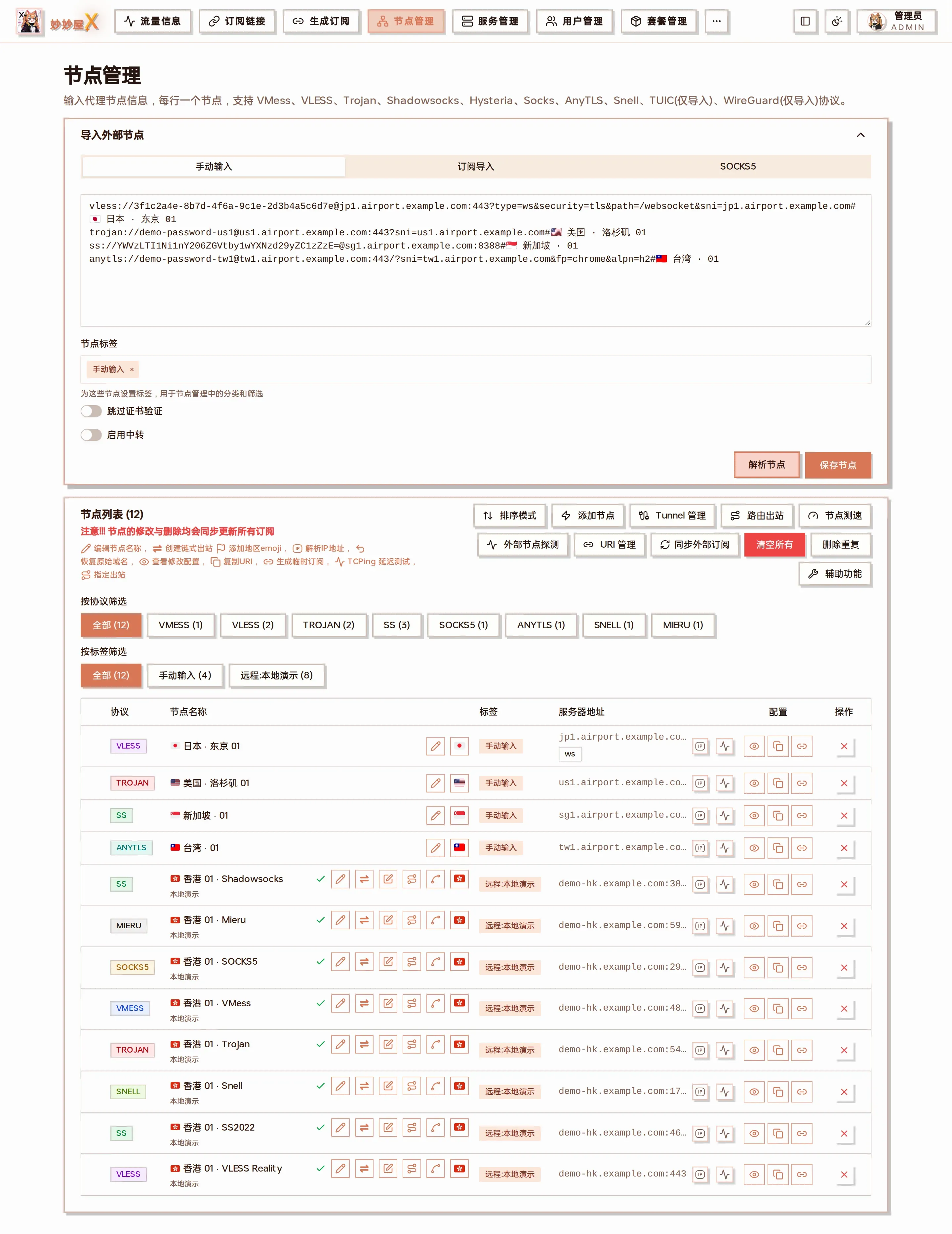Click into the node URI textarea
This screenshot has width=952, height=1234.
pos(475,260)
